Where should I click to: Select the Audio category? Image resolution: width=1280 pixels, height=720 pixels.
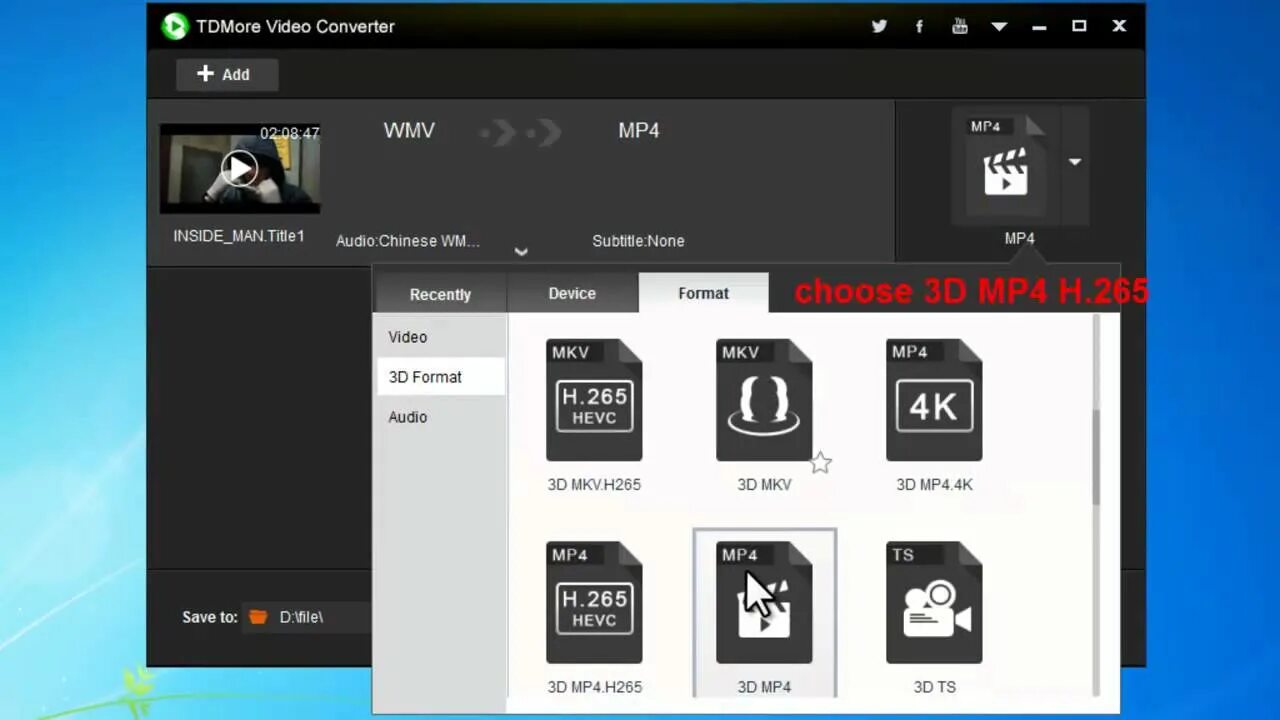tap(440, 417)
